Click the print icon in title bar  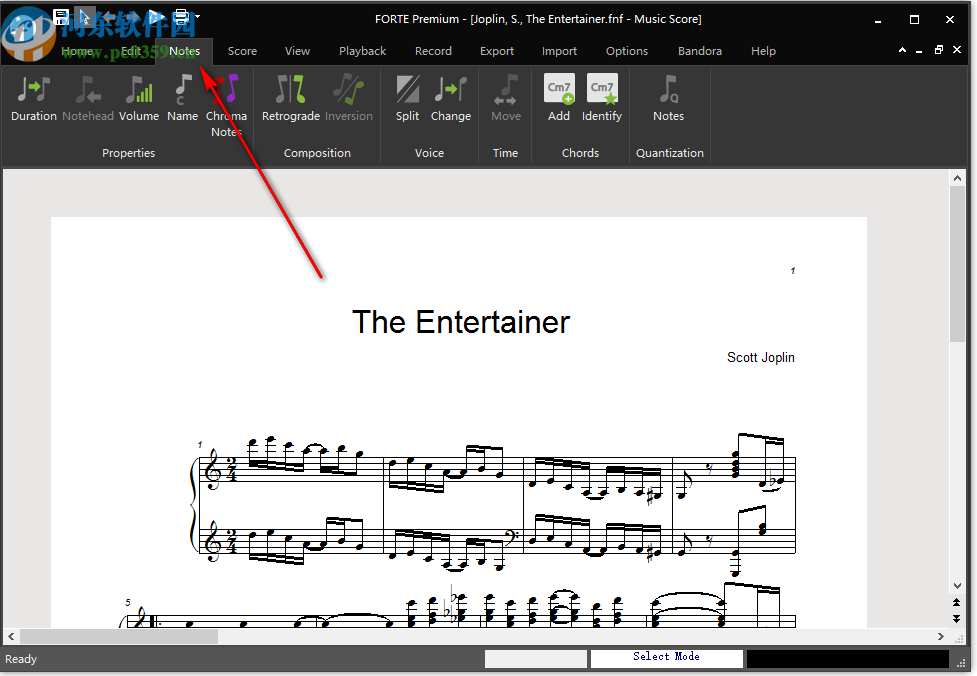[x=181, y=17]
